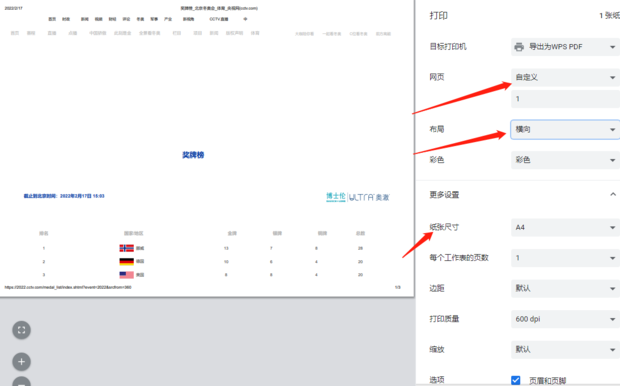620x386 pixels.
Task: Open the 彩色 color mode dropdown
Action: click(565, 160)
